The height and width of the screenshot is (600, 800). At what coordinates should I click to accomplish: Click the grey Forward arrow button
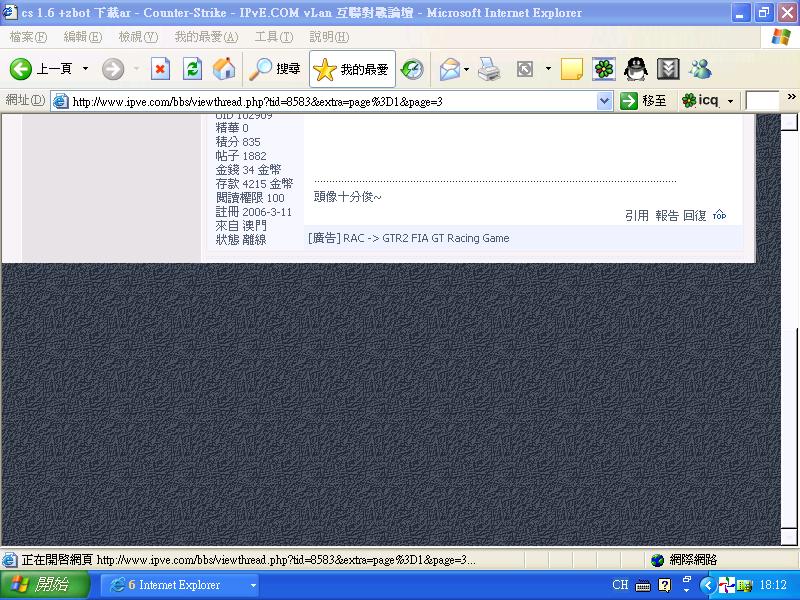pos(113,69)
